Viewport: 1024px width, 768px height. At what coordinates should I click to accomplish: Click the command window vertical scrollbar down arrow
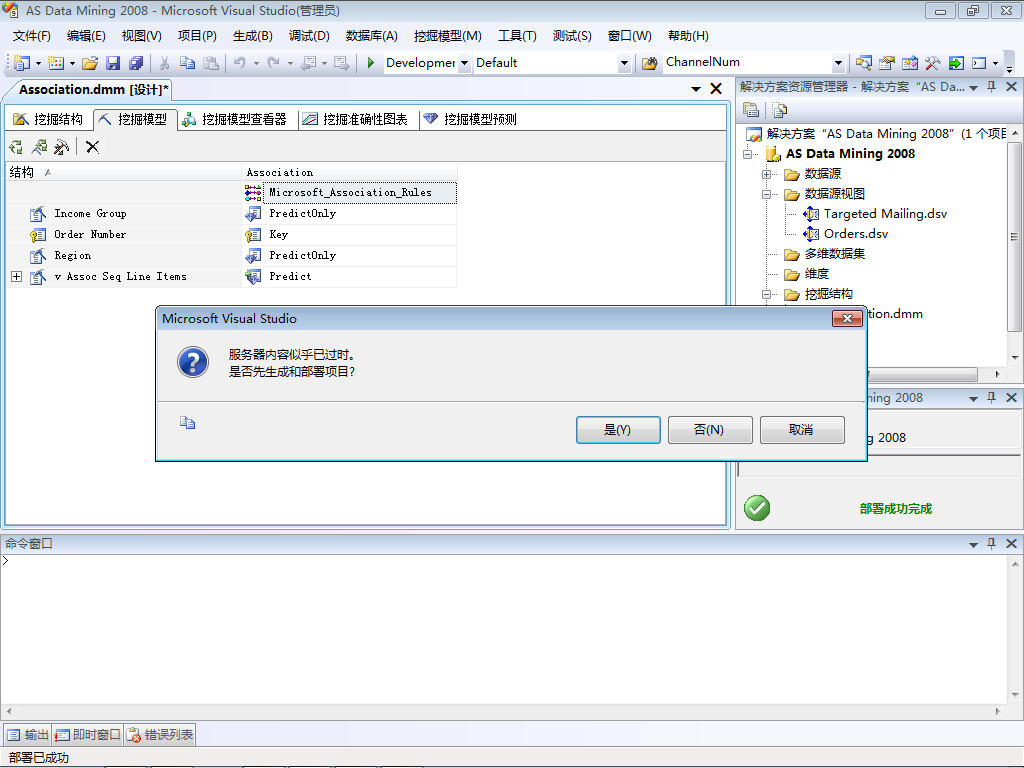click(x=1015, y=695)
